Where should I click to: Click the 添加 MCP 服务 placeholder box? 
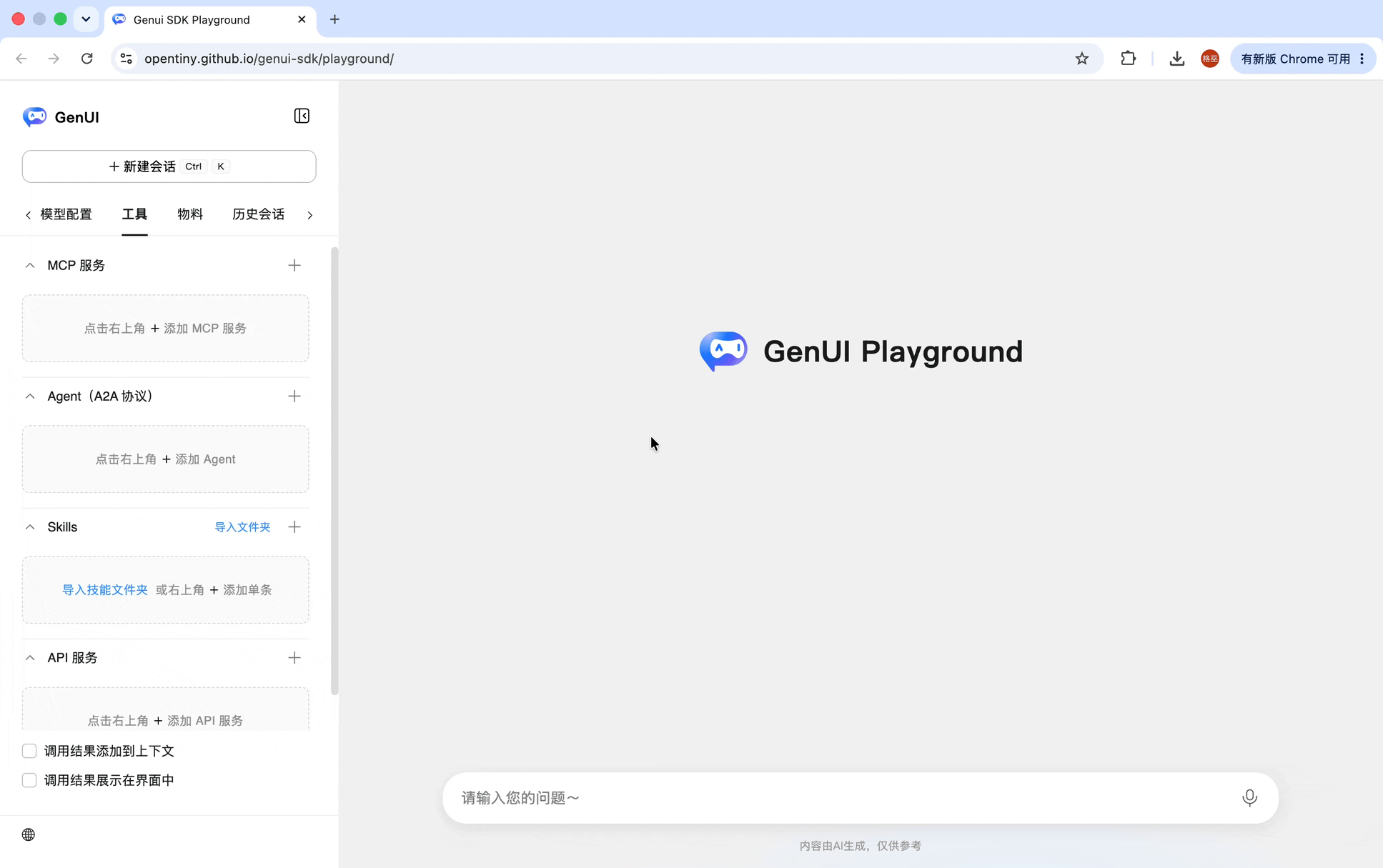coord(165,329)
